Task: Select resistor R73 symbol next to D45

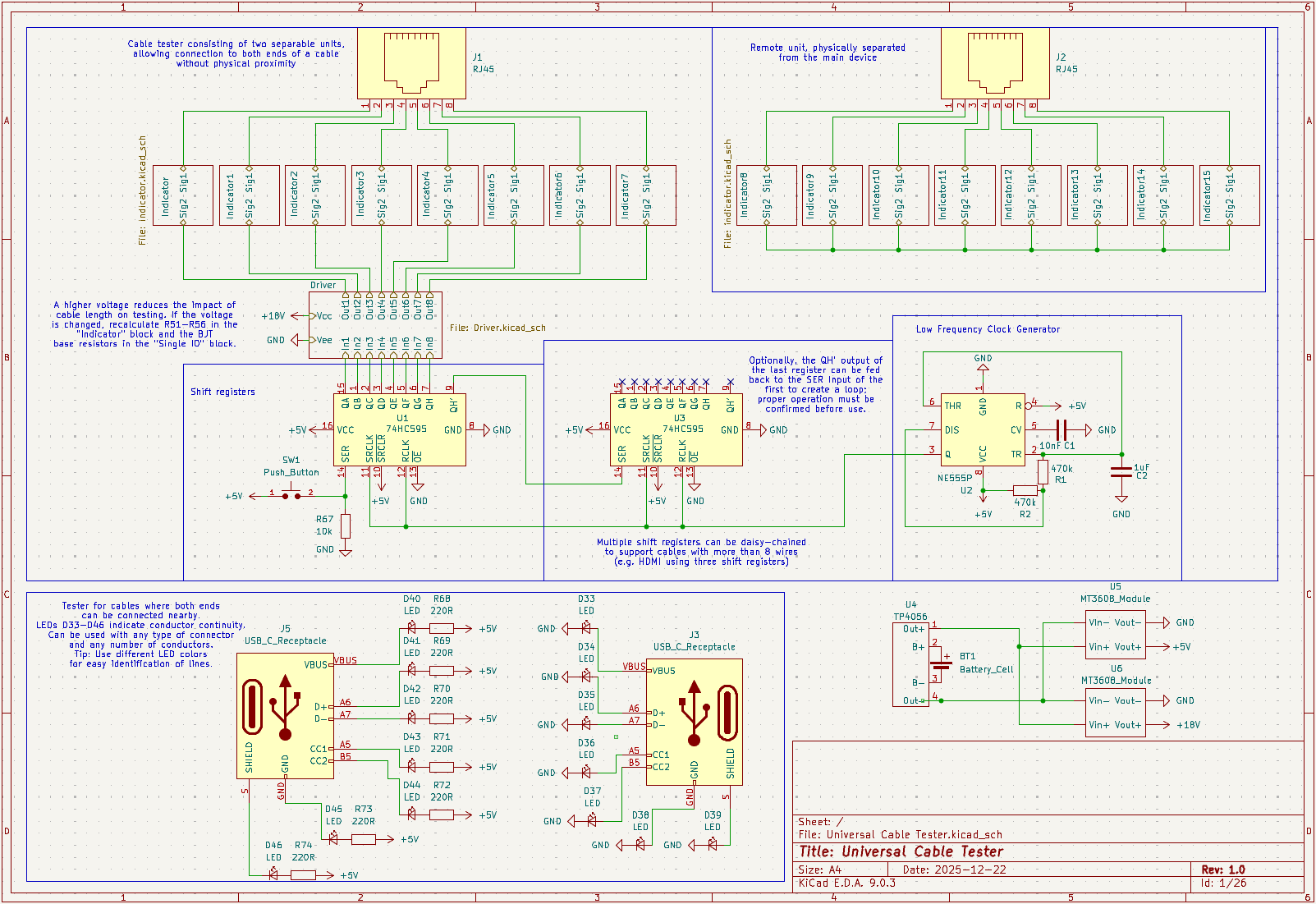Action: [363, 839]
